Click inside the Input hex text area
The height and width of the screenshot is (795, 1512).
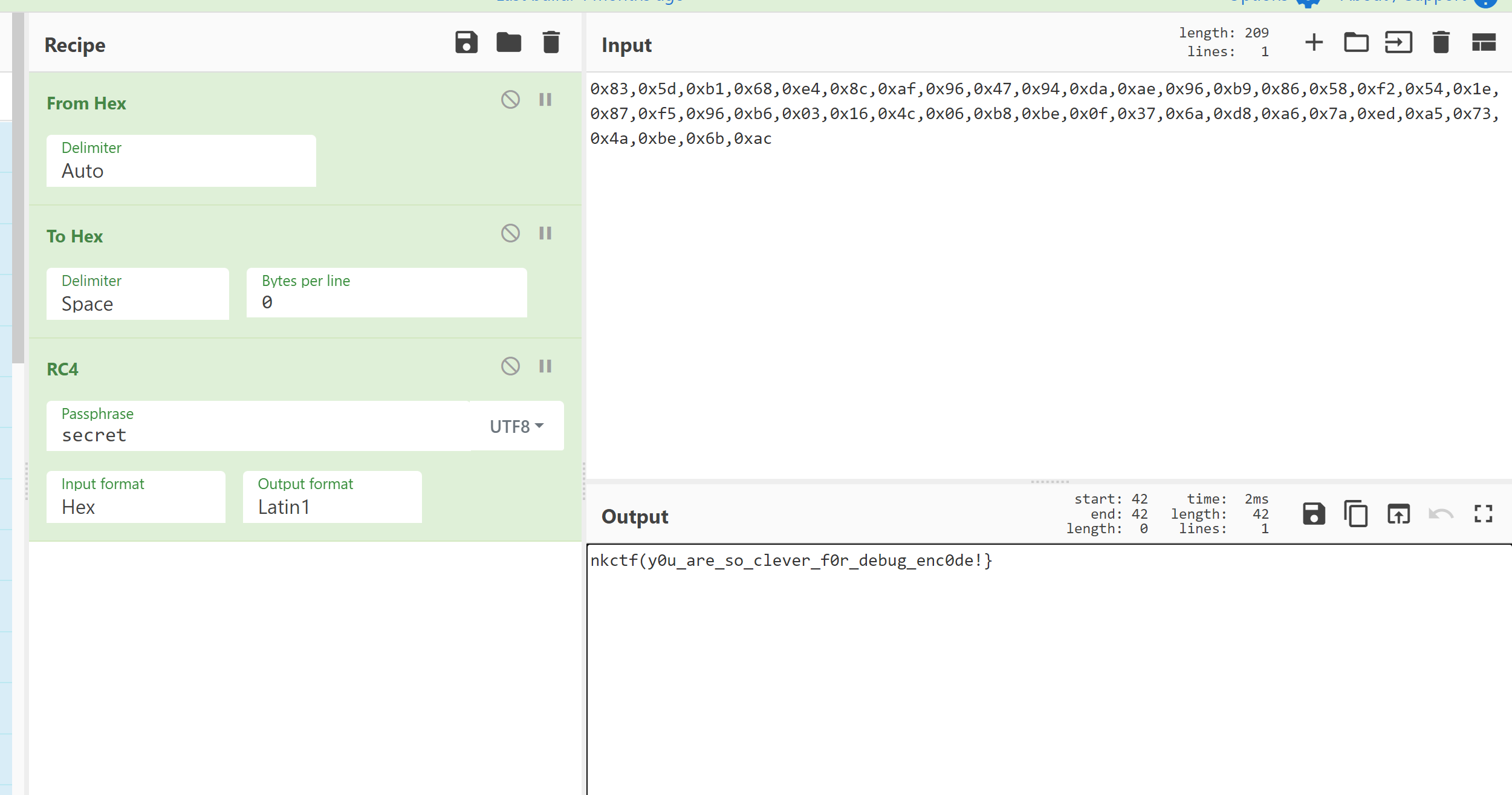click(x=1049, y=275)
